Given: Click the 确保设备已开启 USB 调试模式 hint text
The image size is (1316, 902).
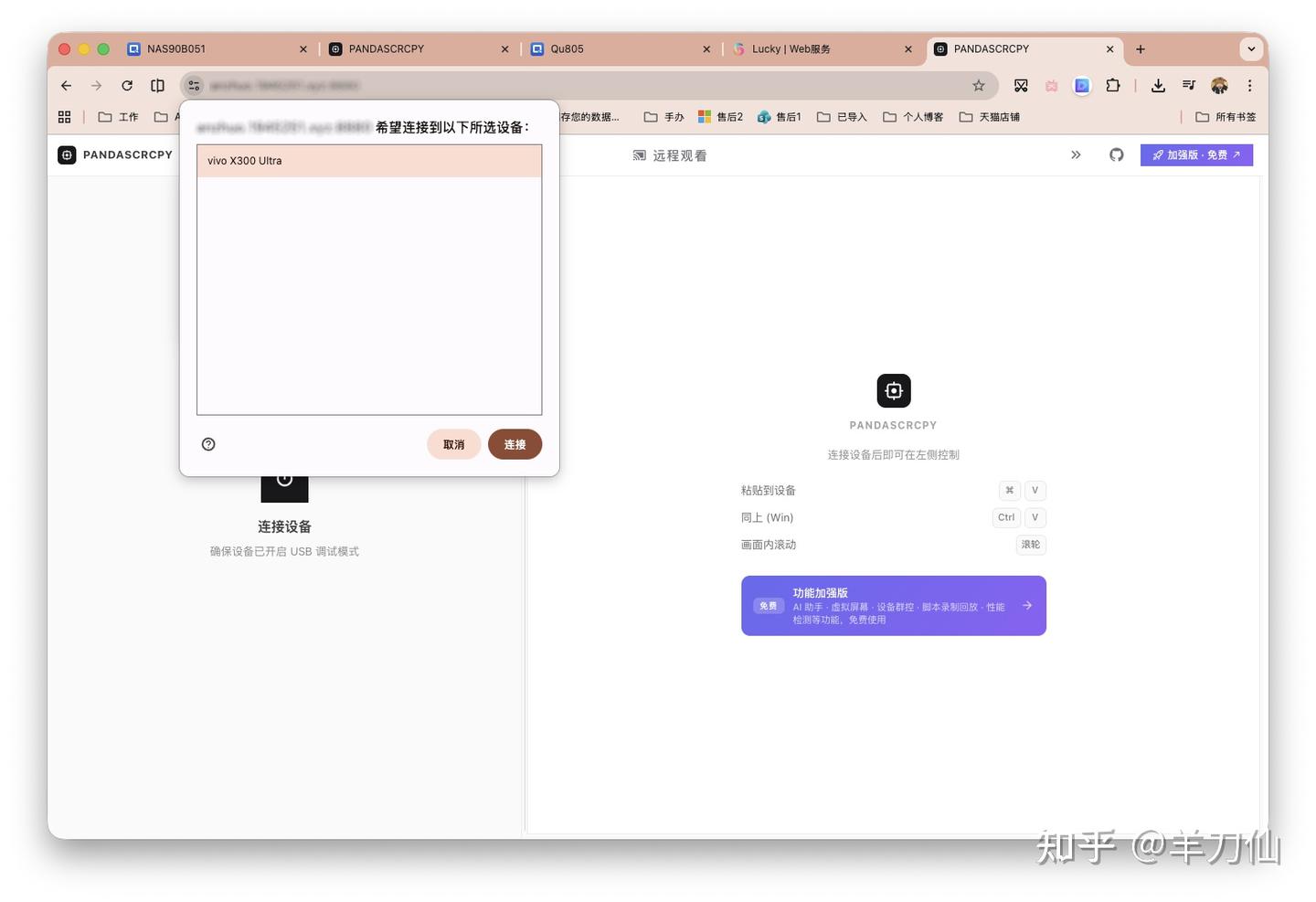Looking at the screenshot, I should point(284,551).
